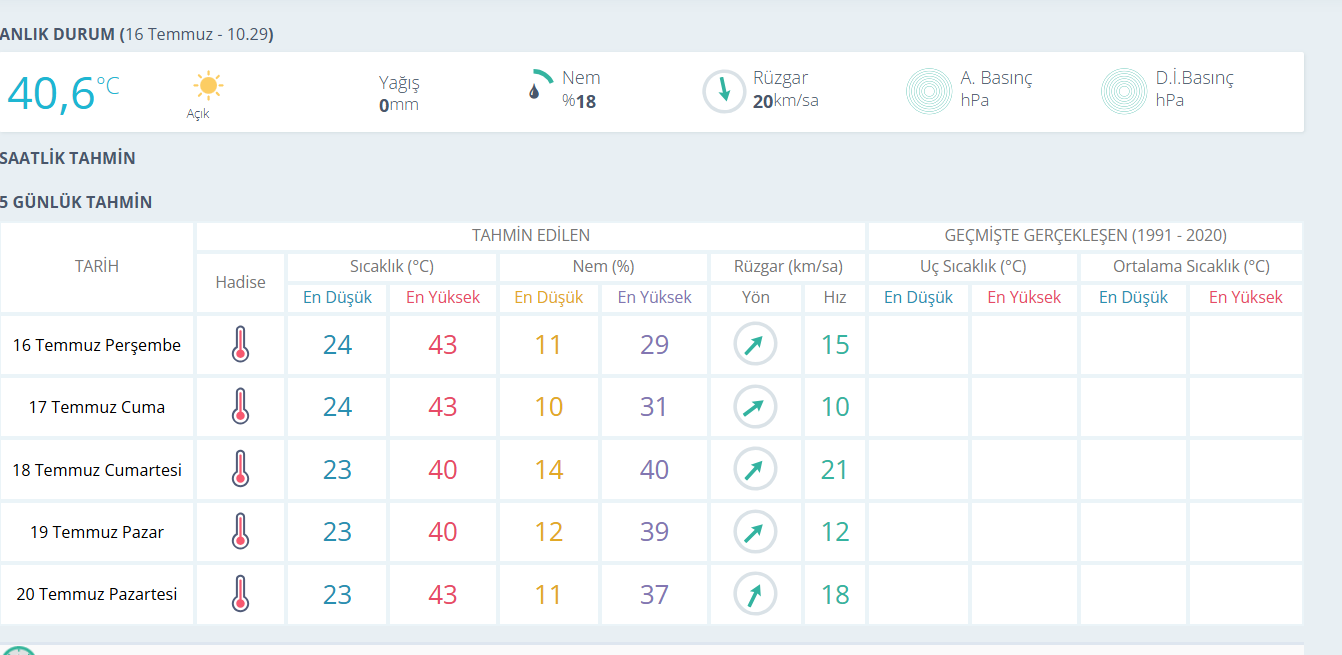
Task: Expand the SAATLİK TAHMİN section
Action: pos(68,158)
